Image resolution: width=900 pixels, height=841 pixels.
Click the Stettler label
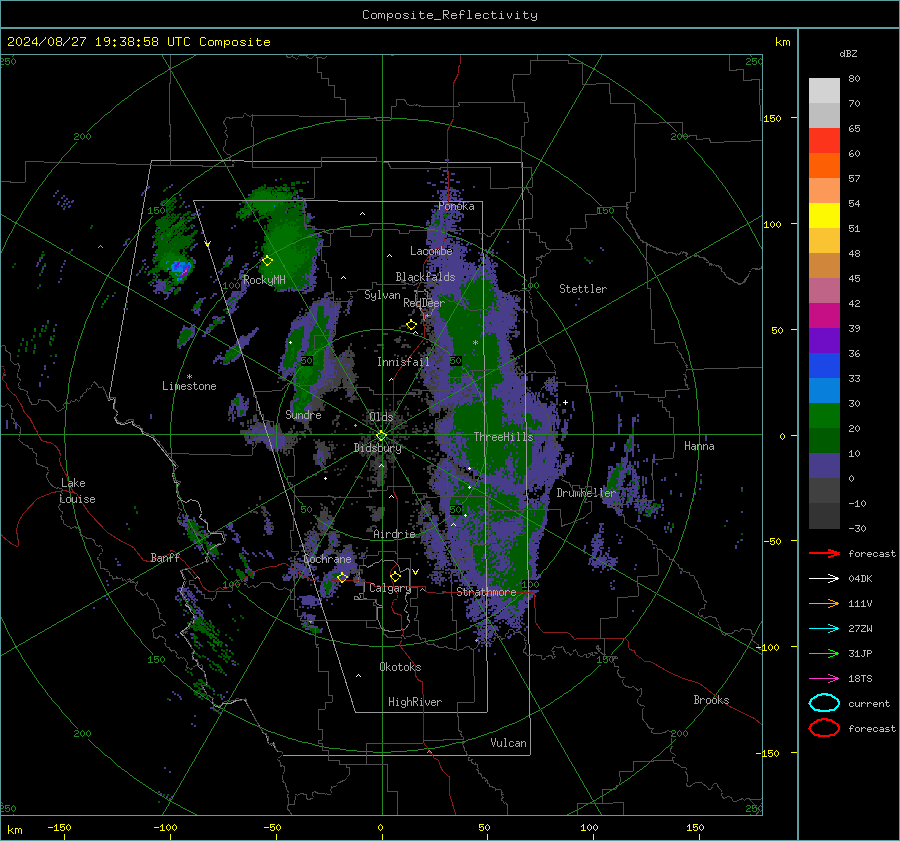click(583, 289)
